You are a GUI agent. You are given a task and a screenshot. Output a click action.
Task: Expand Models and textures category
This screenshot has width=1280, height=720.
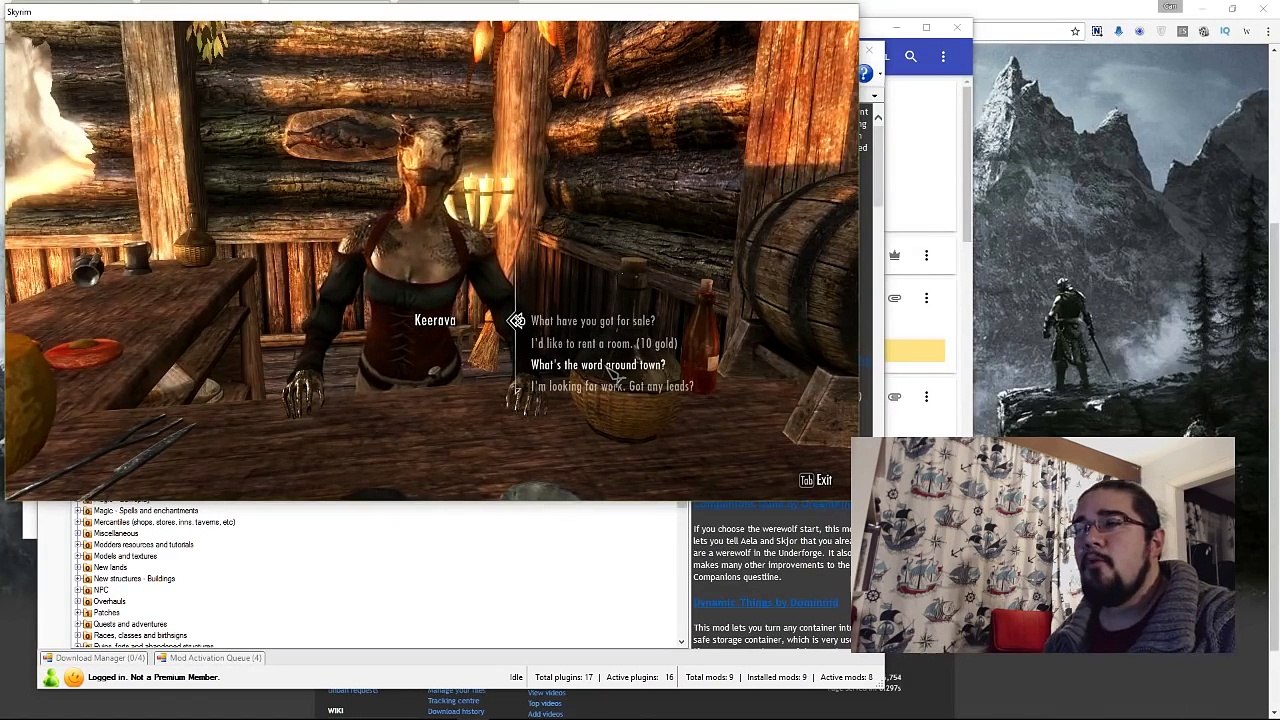pos(78,556)
